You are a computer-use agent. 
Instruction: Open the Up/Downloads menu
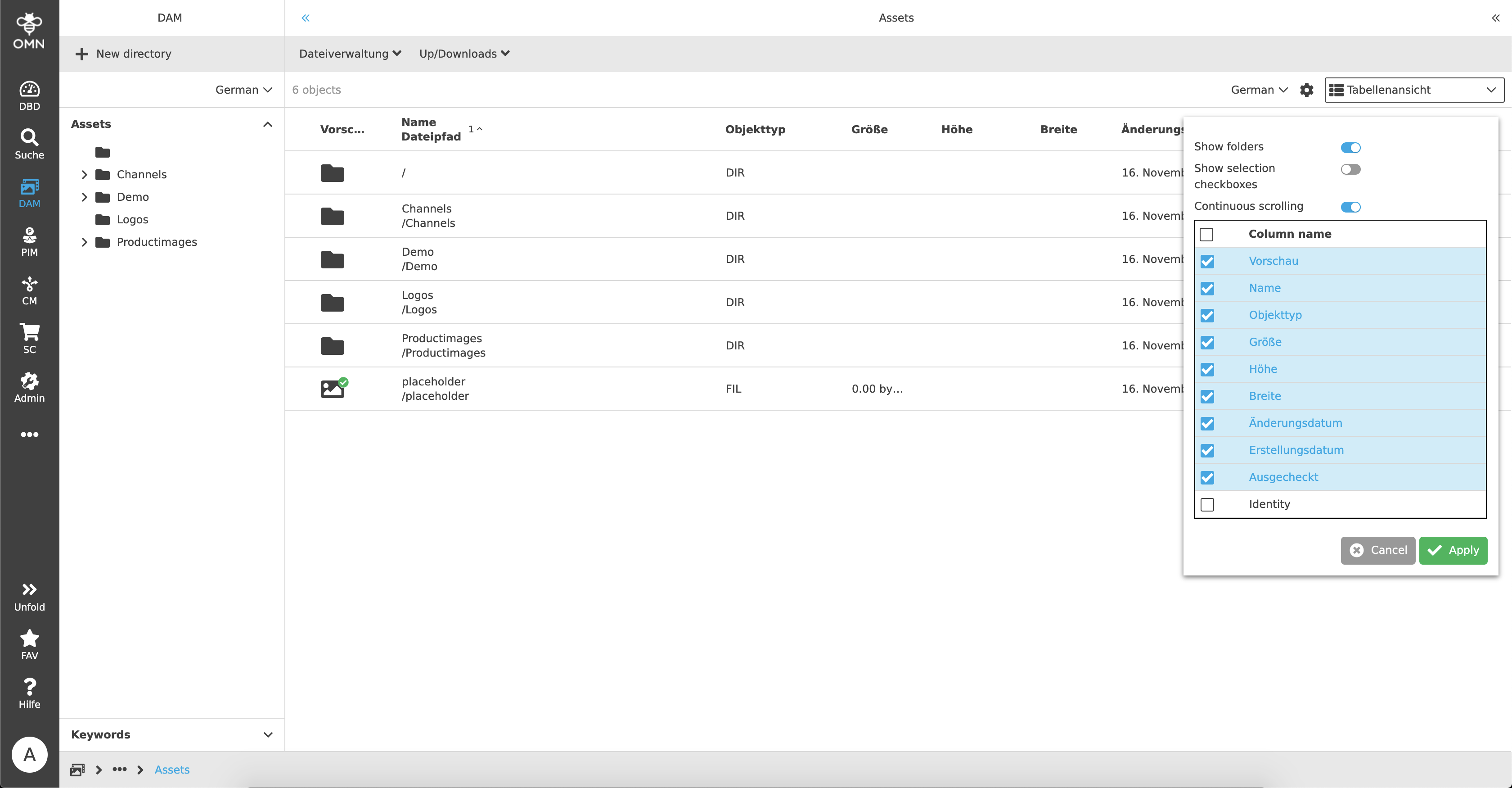463,54
